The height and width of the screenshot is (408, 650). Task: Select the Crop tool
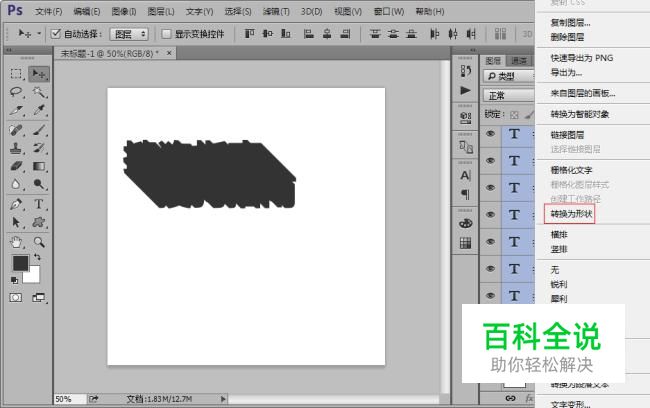[x=16, y=110]
